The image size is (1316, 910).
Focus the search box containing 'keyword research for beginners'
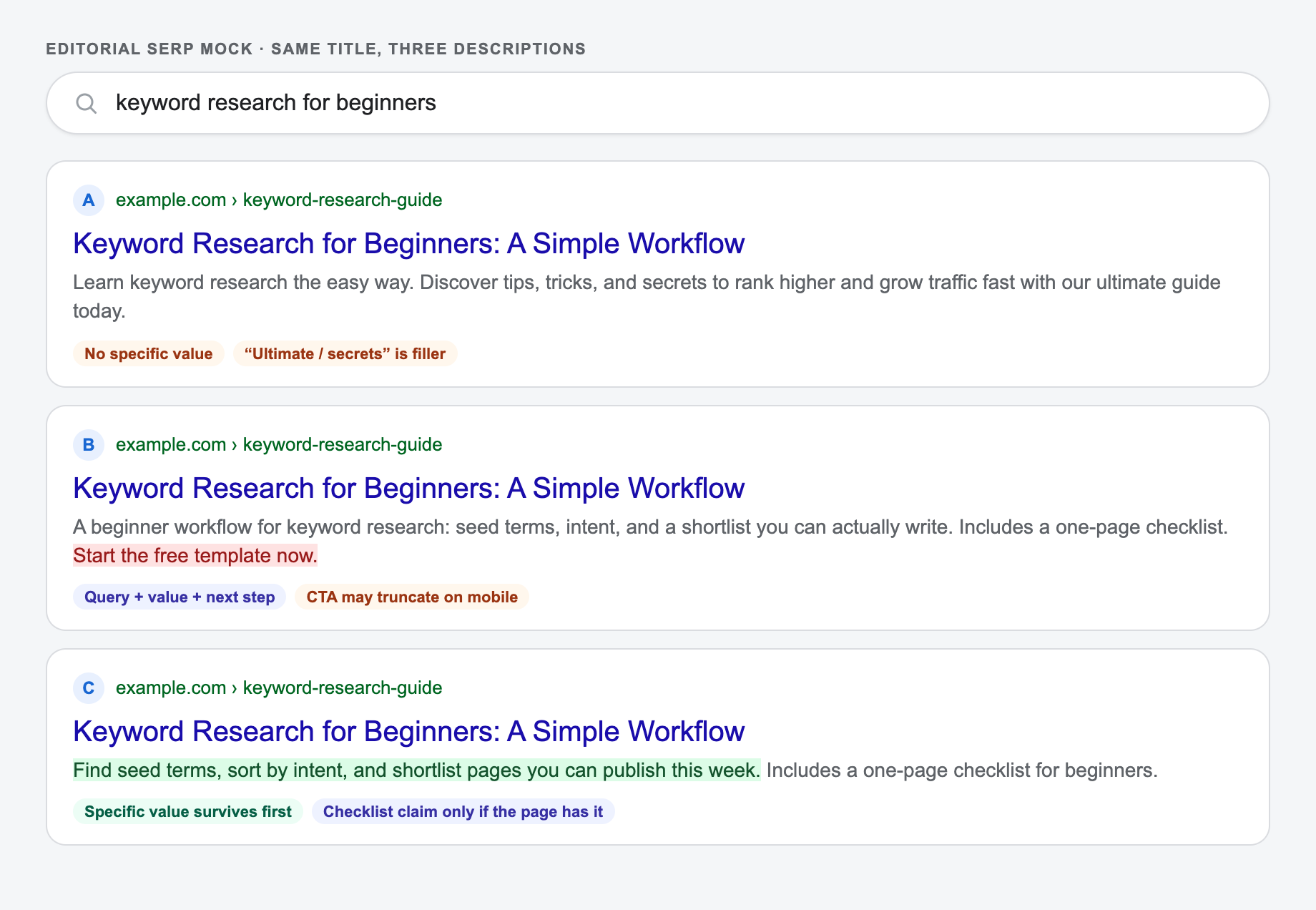pyautogui.click(x=658, y=103)
